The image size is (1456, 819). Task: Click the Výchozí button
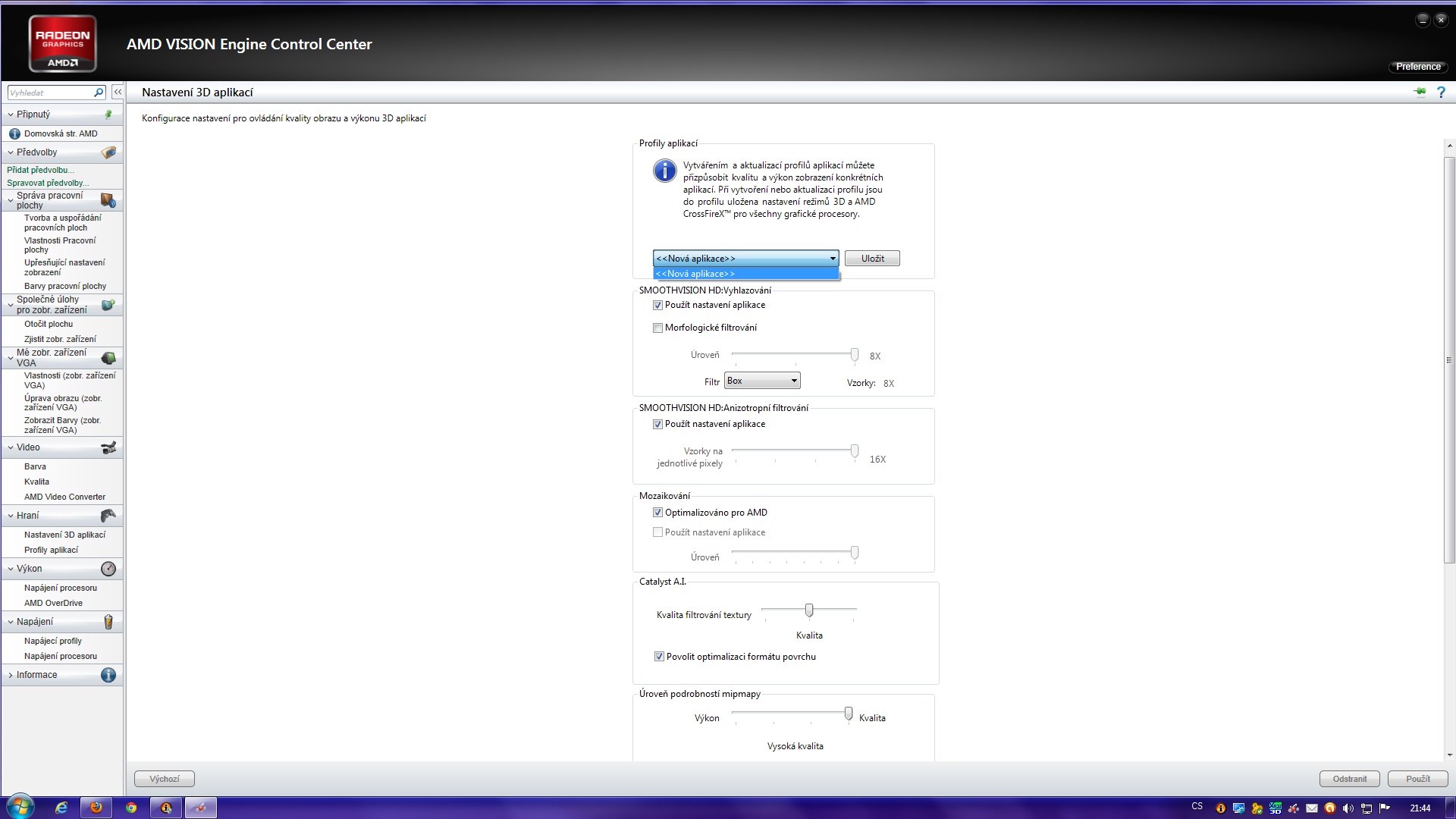(x=165, y=779)
